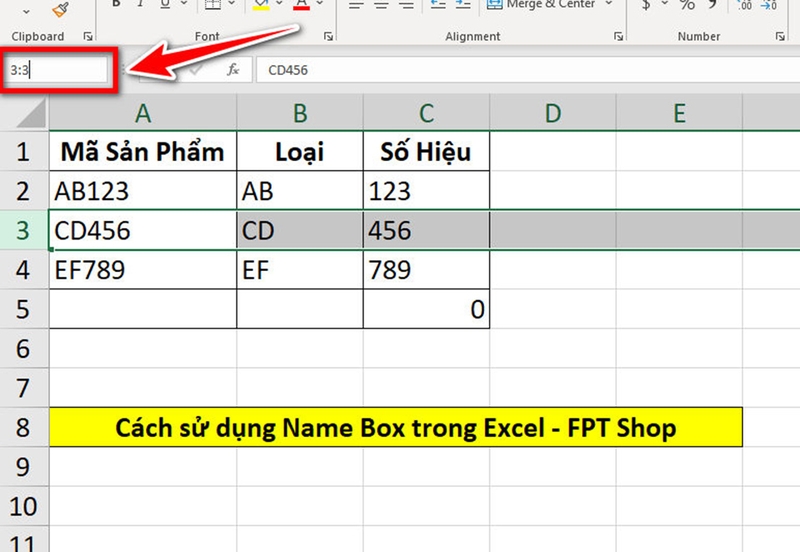The width and height of the screenshot is (800, 552).
Task: Expand the Borders dropdown arrow
Action: 232,4
